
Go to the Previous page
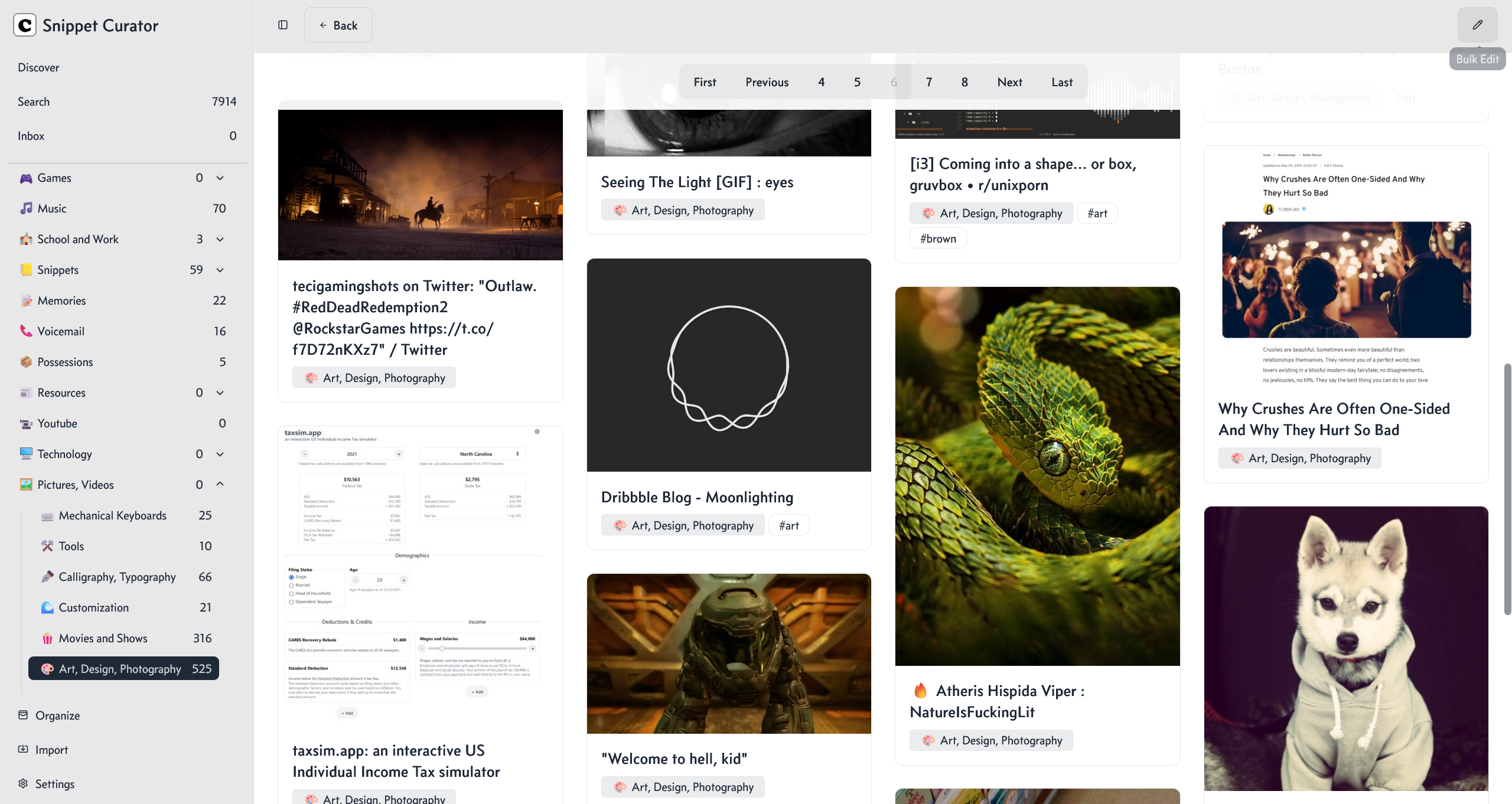(x=767, y=82)
